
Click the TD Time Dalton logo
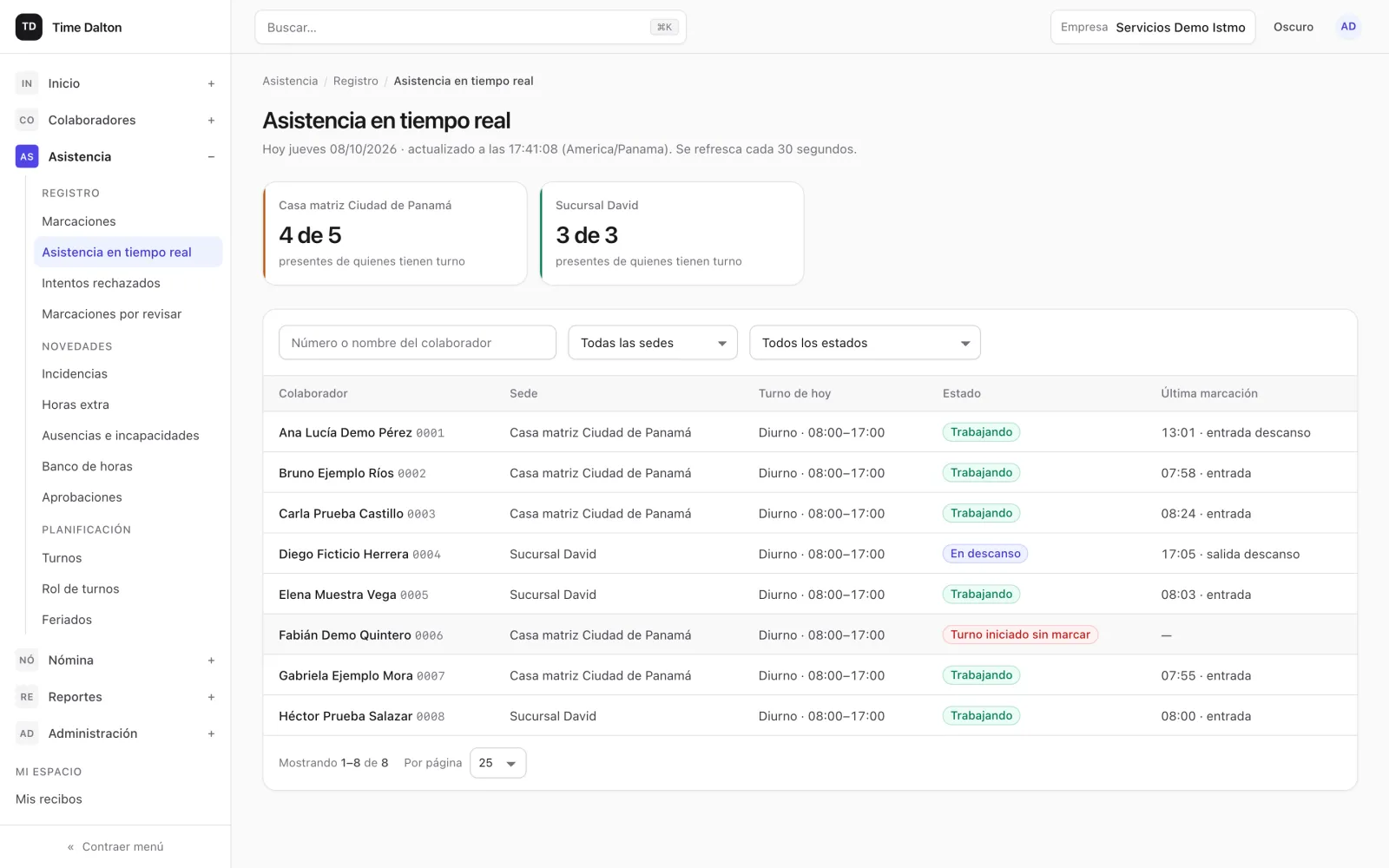[69, 27]
